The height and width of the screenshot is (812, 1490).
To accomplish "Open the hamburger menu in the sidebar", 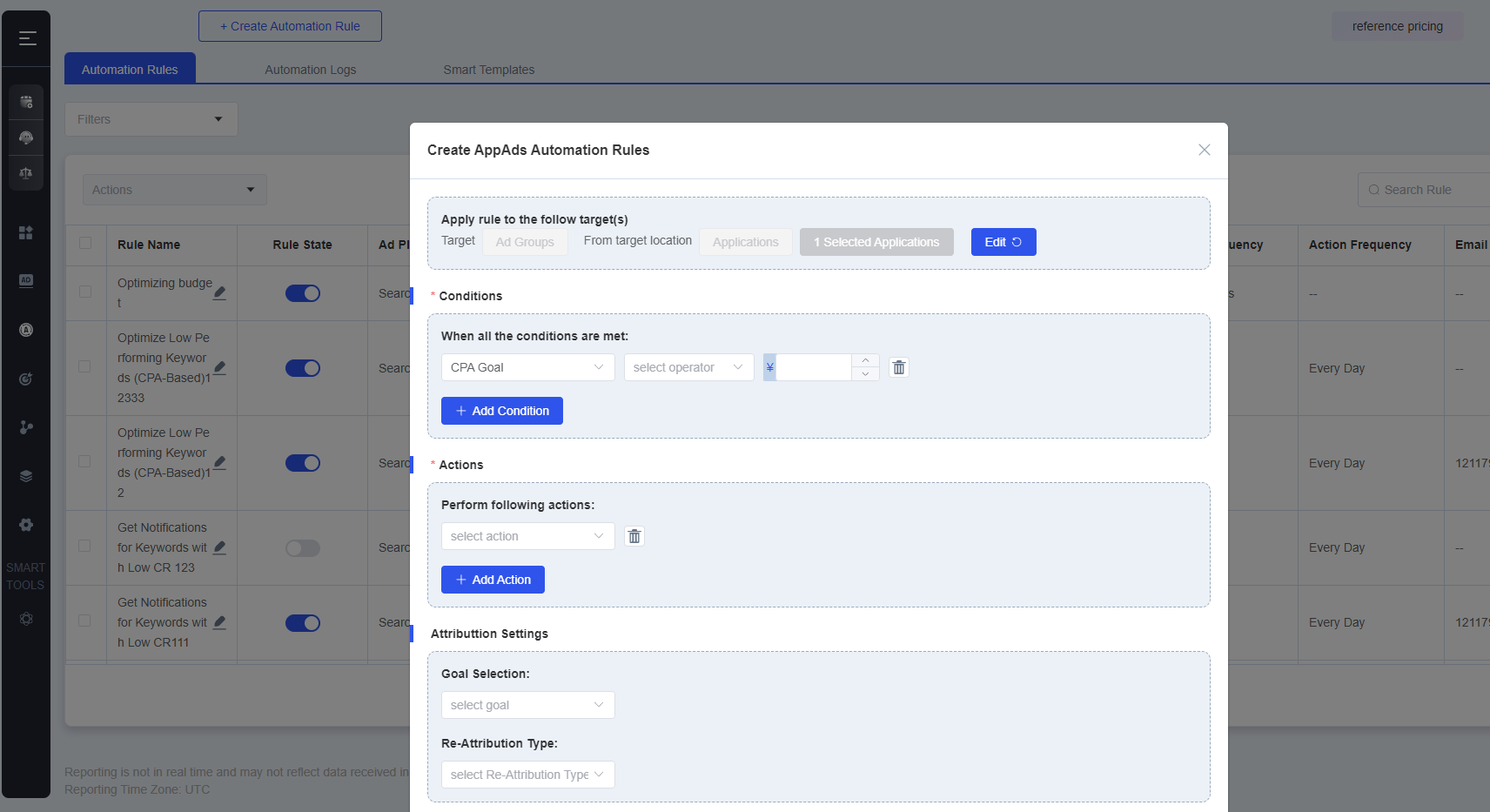I will [x=27, y=38].
